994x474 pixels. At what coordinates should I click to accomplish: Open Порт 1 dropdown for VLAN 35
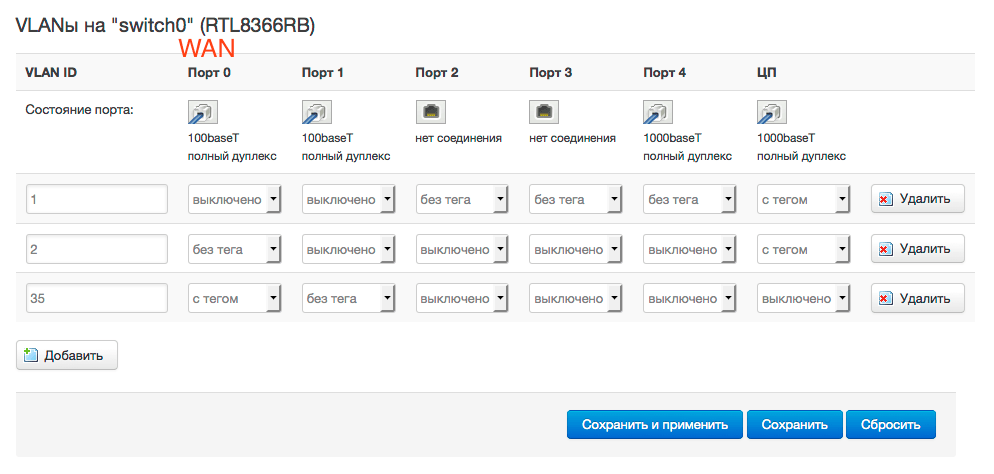tap(349, 298)
